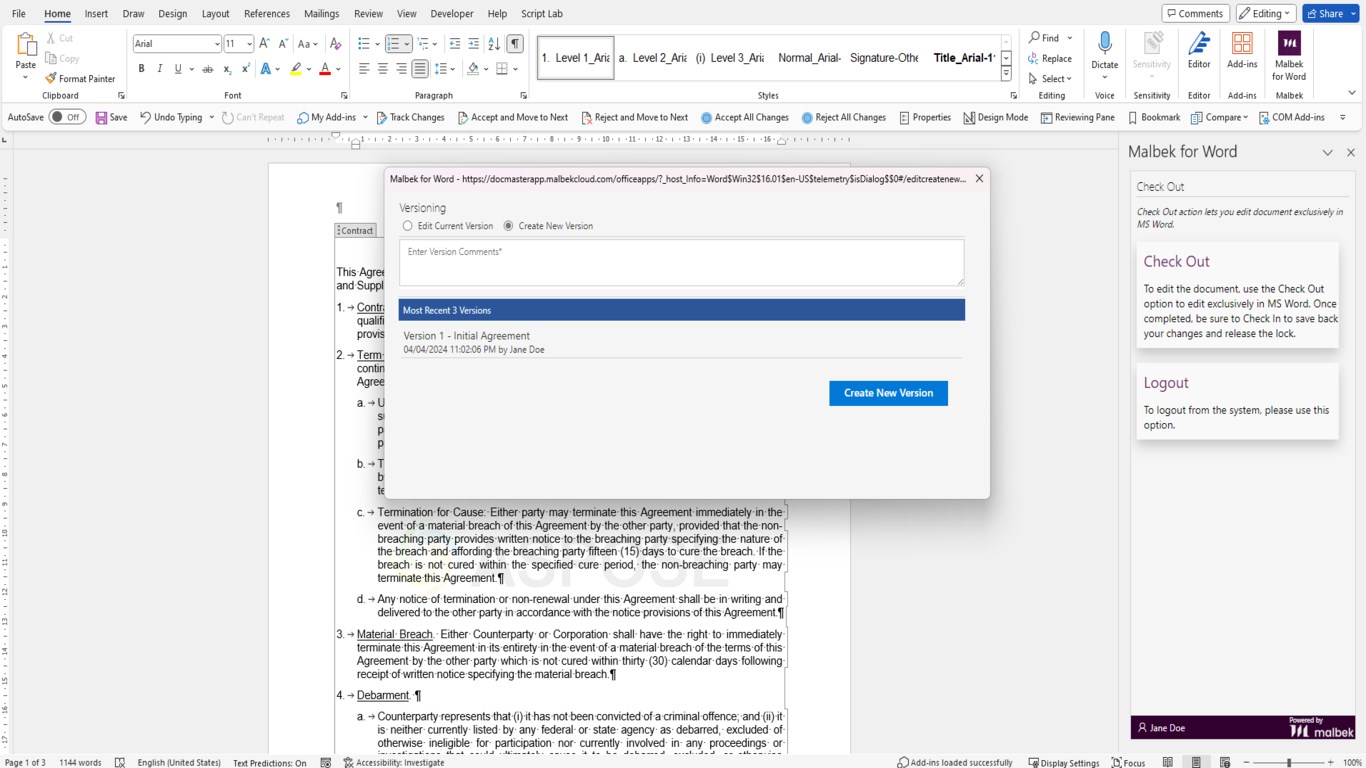Align text to the right

pos(401,69)
